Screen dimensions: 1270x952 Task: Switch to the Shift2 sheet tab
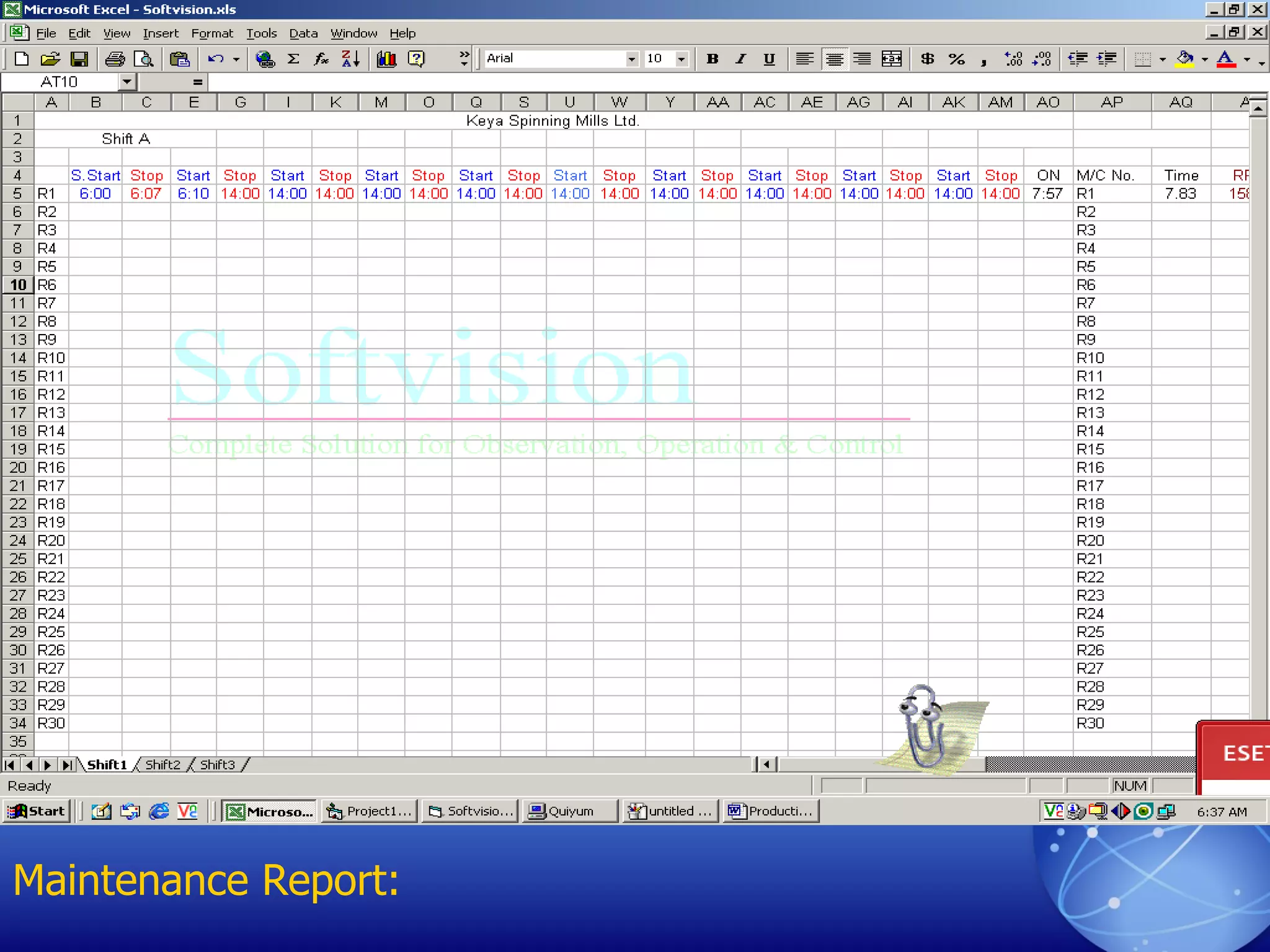click(162, 765)
